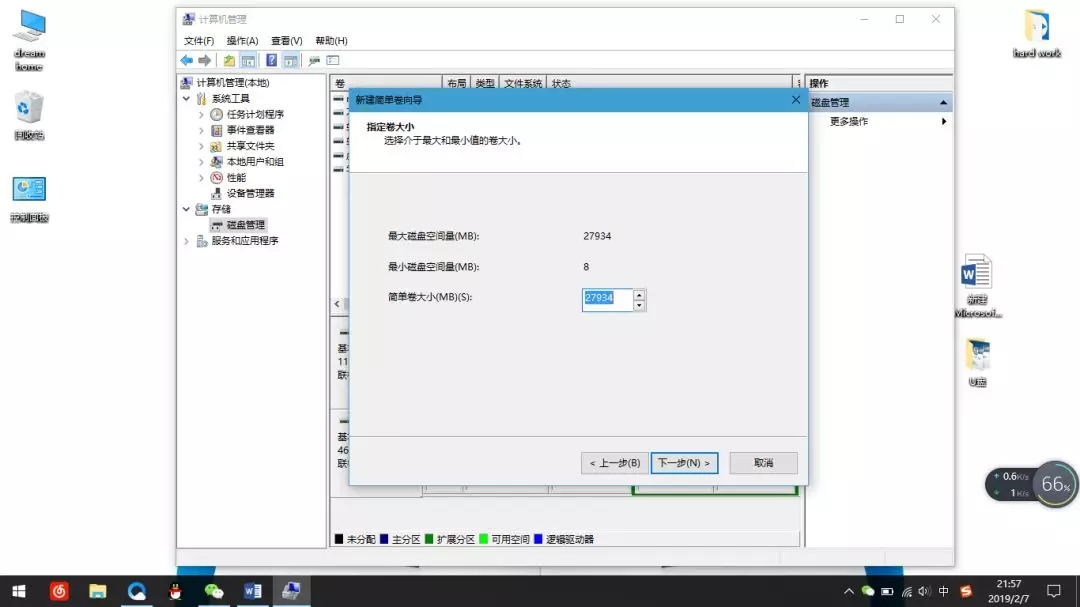Click the back navigation arrow in toolbar

[186, 60]
